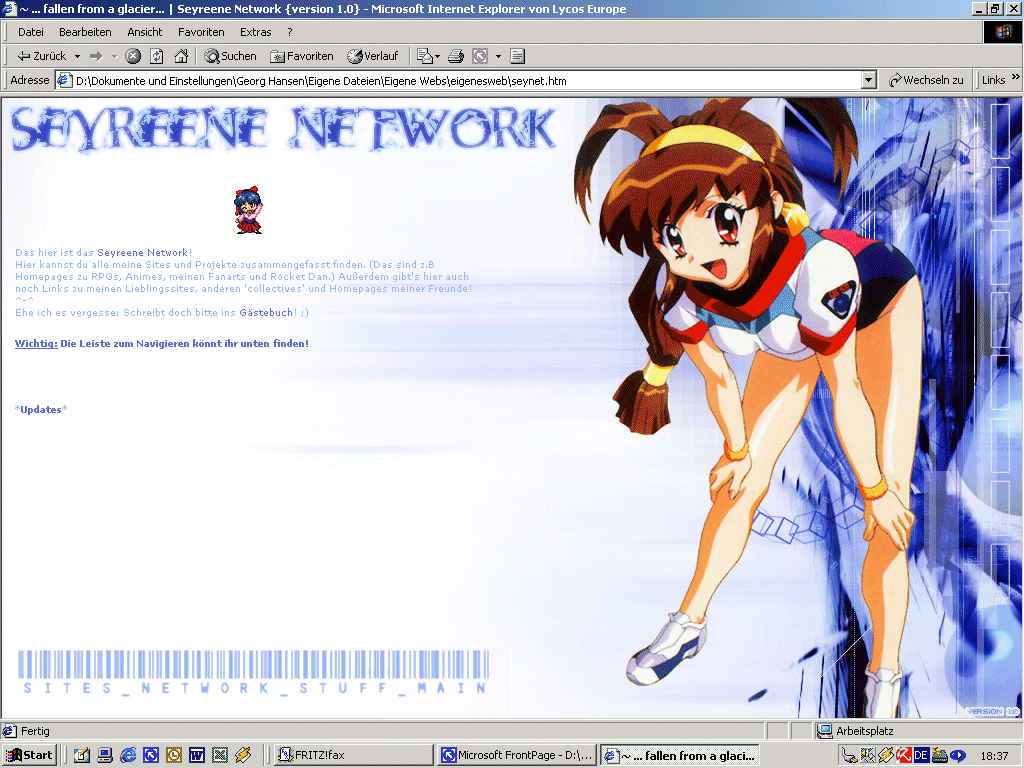1024x768 pixels.
Task: Follow the Seyreene Network link in the intro text
Action: click(x=142, y=253)
